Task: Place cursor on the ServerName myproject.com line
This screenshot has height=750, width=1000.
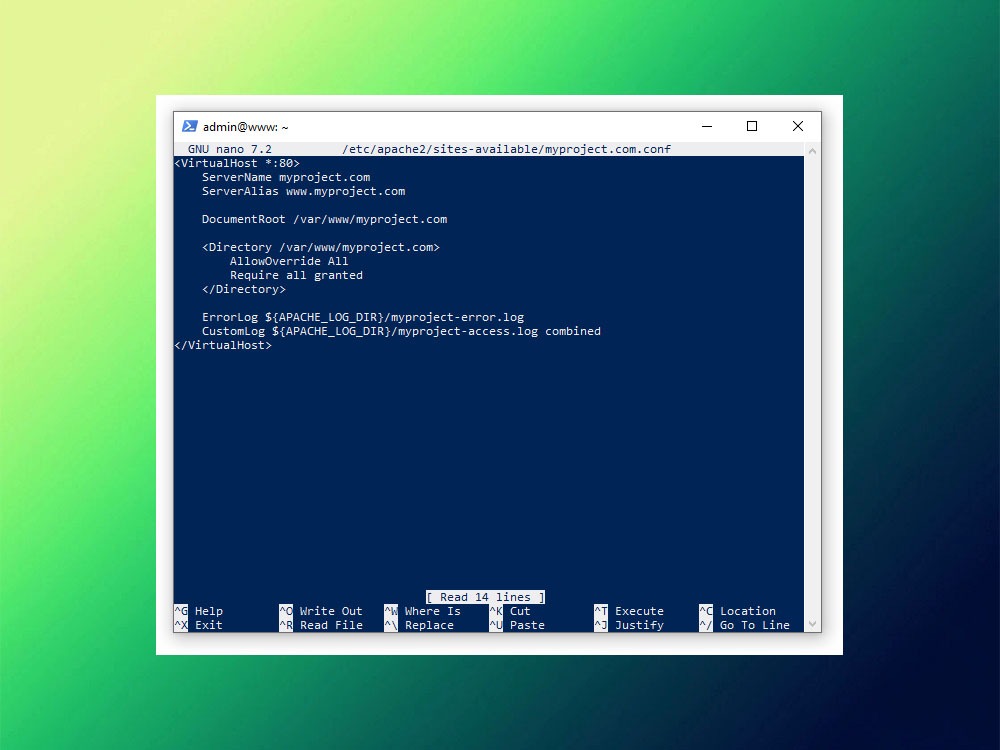Action: point(286,177)
